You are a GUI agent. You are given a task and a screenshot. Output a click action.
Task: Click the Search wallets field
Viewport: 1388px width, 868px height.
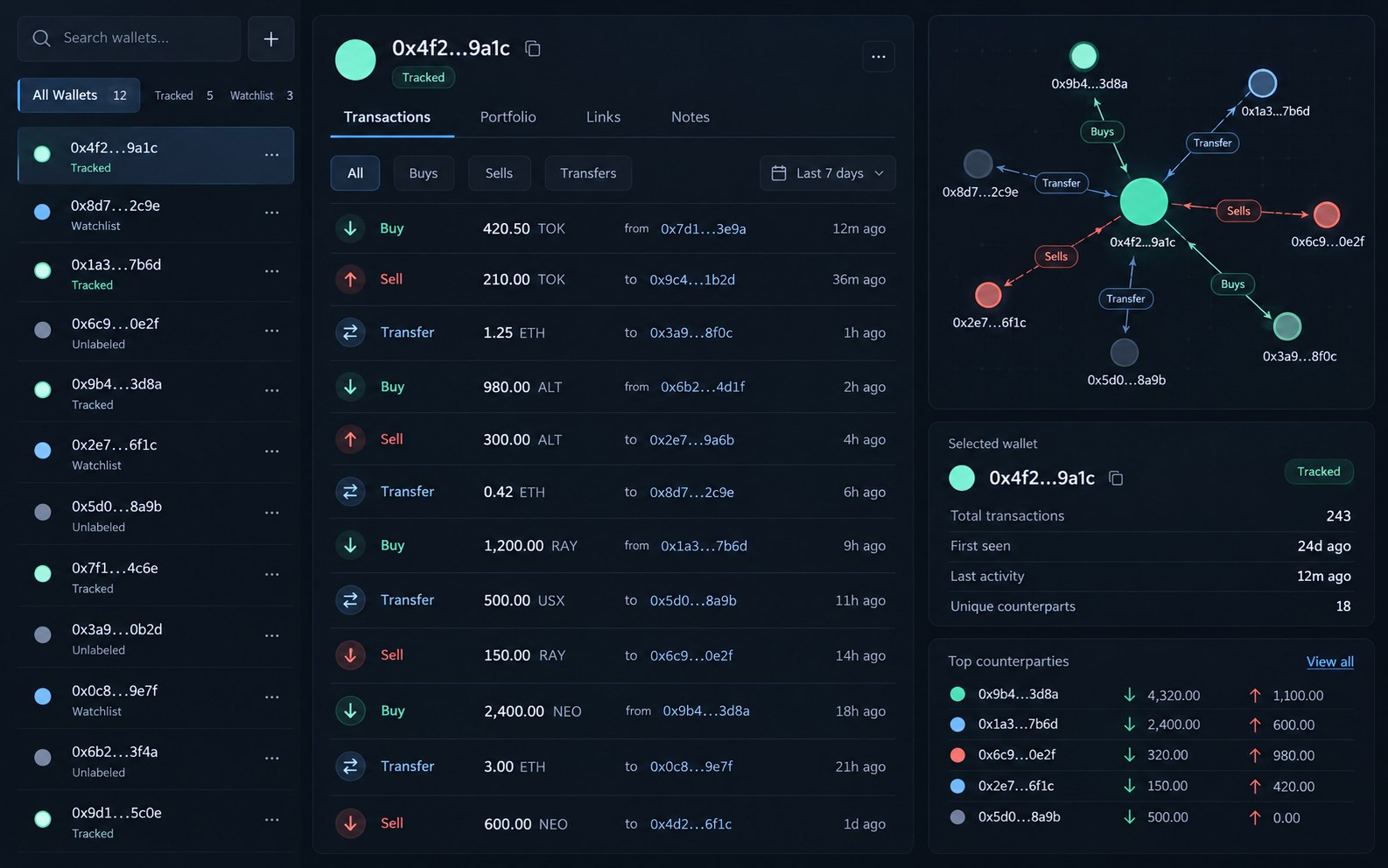tap(129, 38)
